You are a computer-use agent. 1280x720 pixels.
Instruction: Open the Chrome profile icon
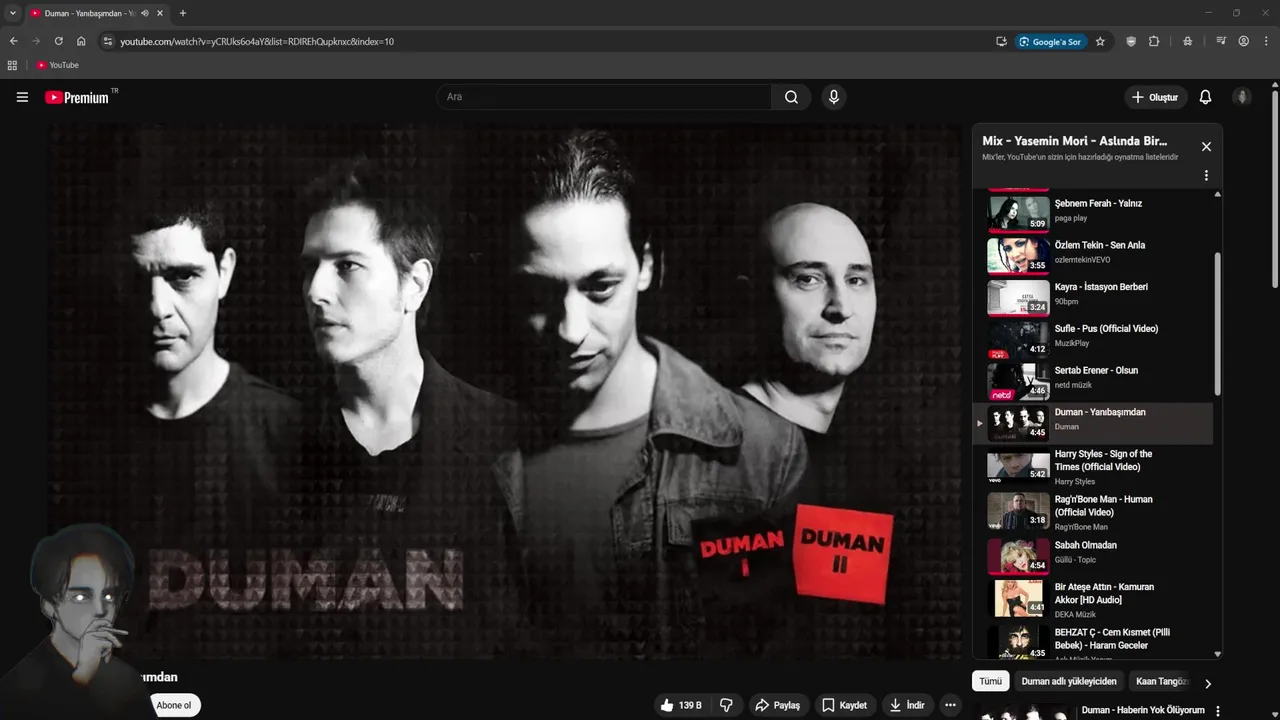1244,41
